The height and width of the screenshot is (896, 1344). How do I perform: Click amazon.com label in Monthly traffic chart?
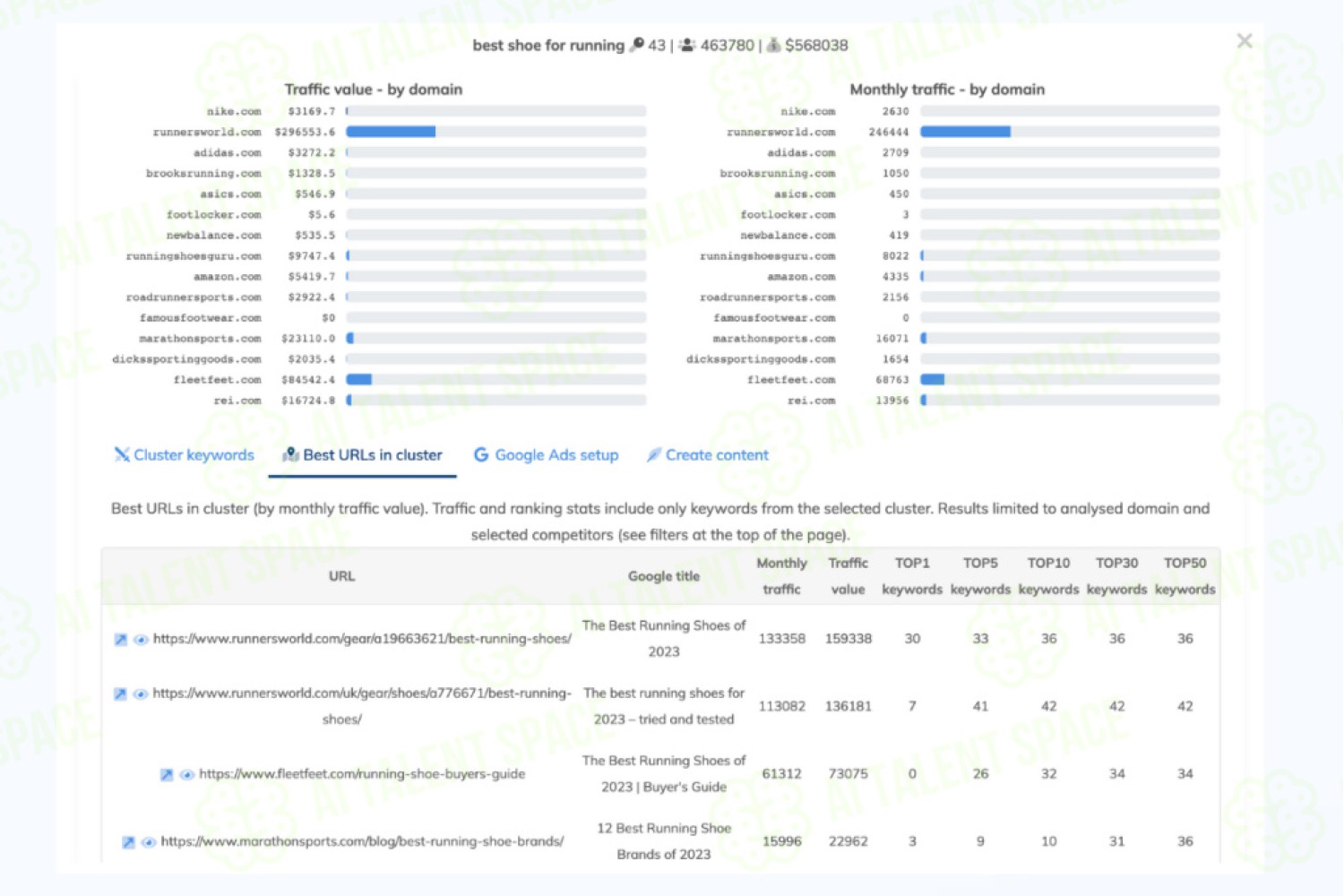801,277
